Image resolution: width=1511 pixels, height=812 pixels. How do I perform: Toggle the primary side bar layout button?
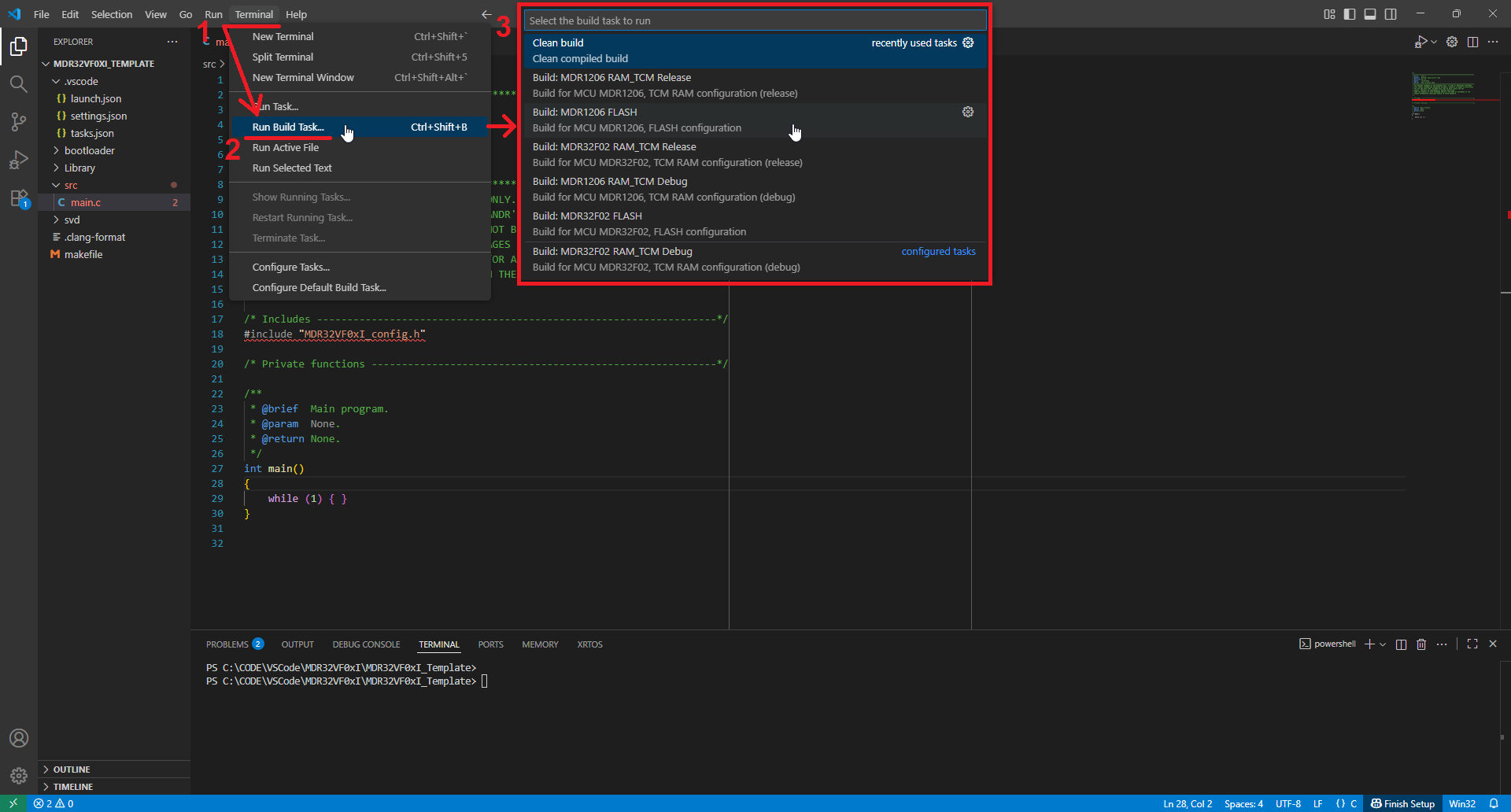click(x=1350, y=14)
